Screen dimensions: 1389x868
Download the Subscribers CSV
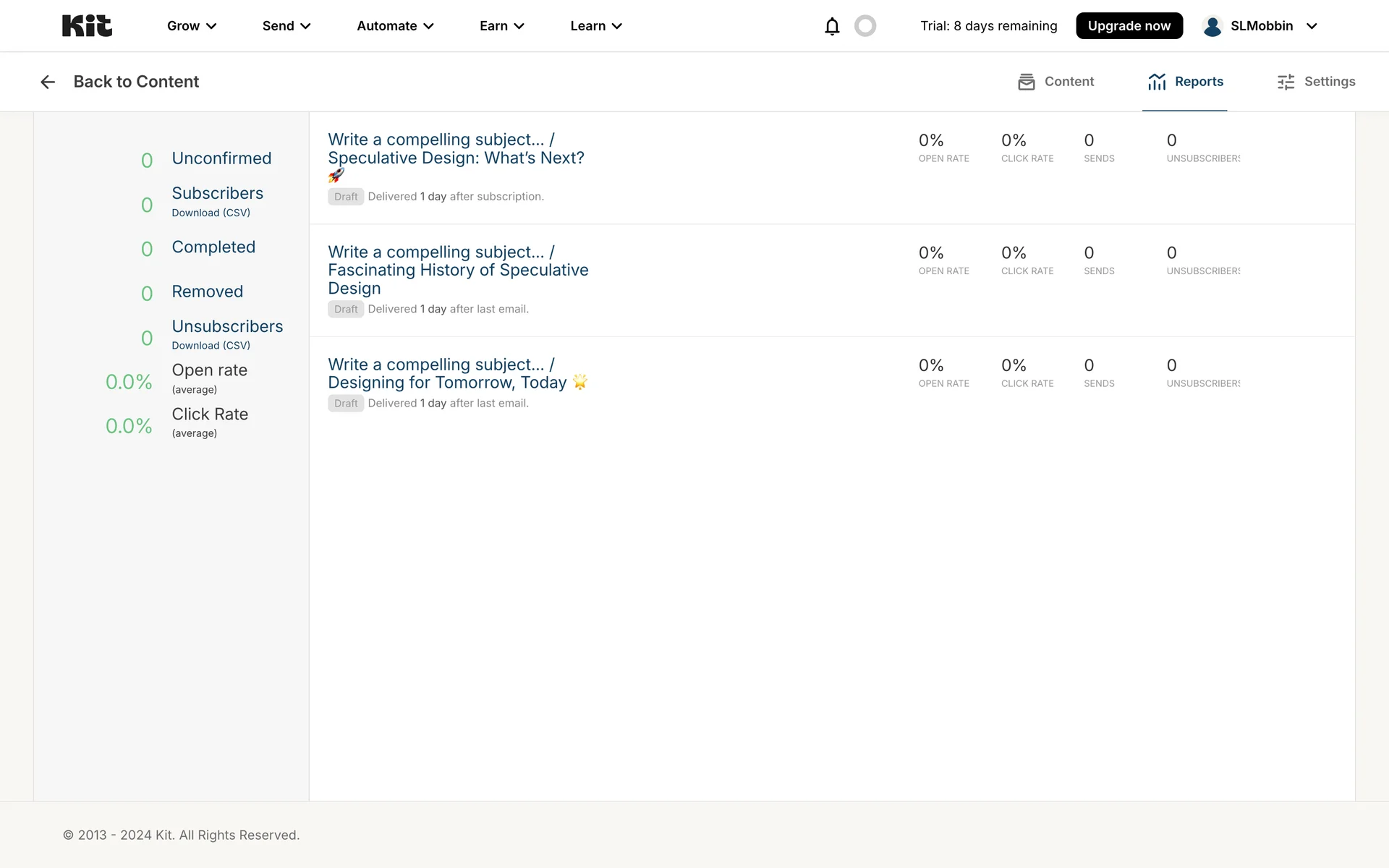211,213
